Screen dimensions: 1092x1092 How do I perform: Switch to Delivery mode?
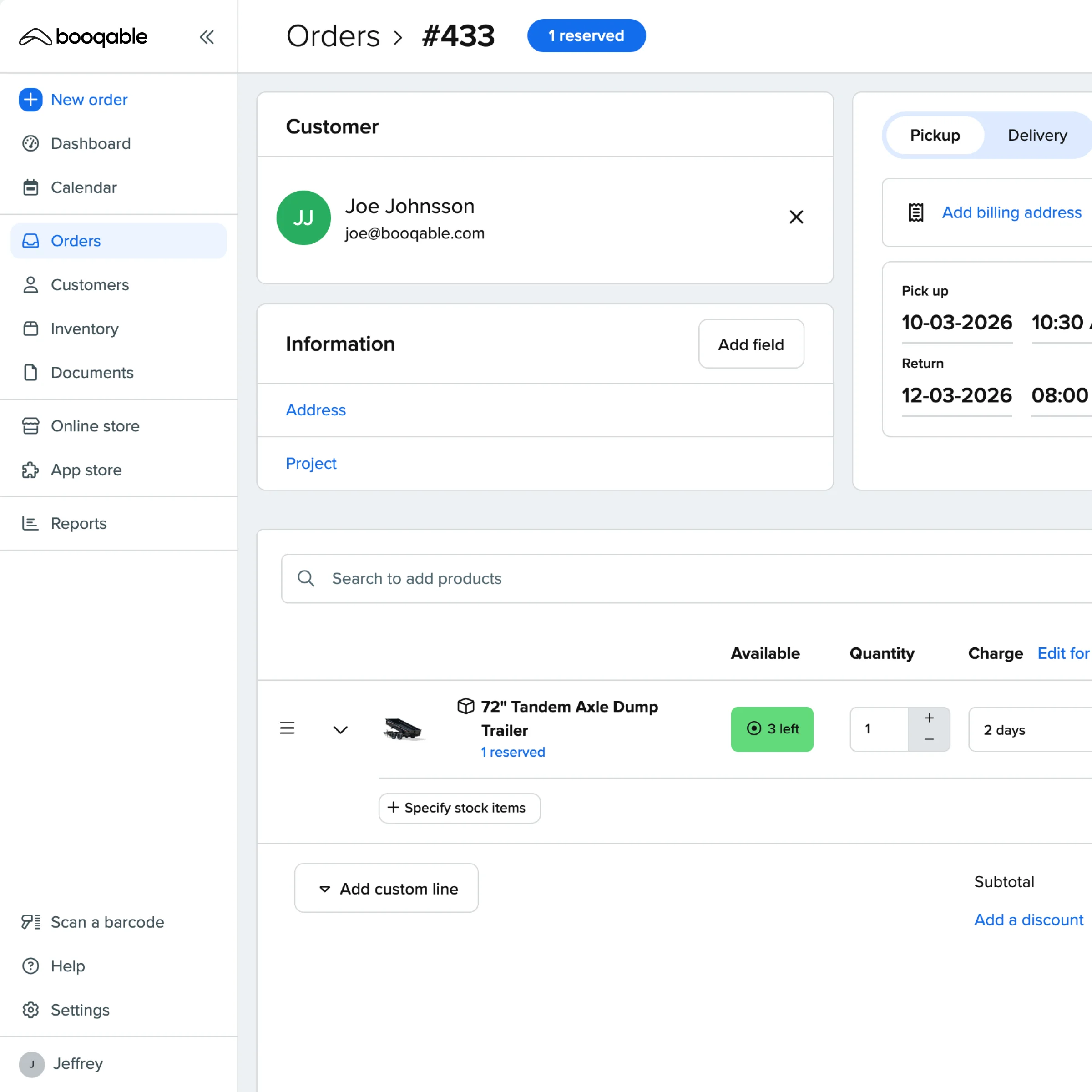1036,135
